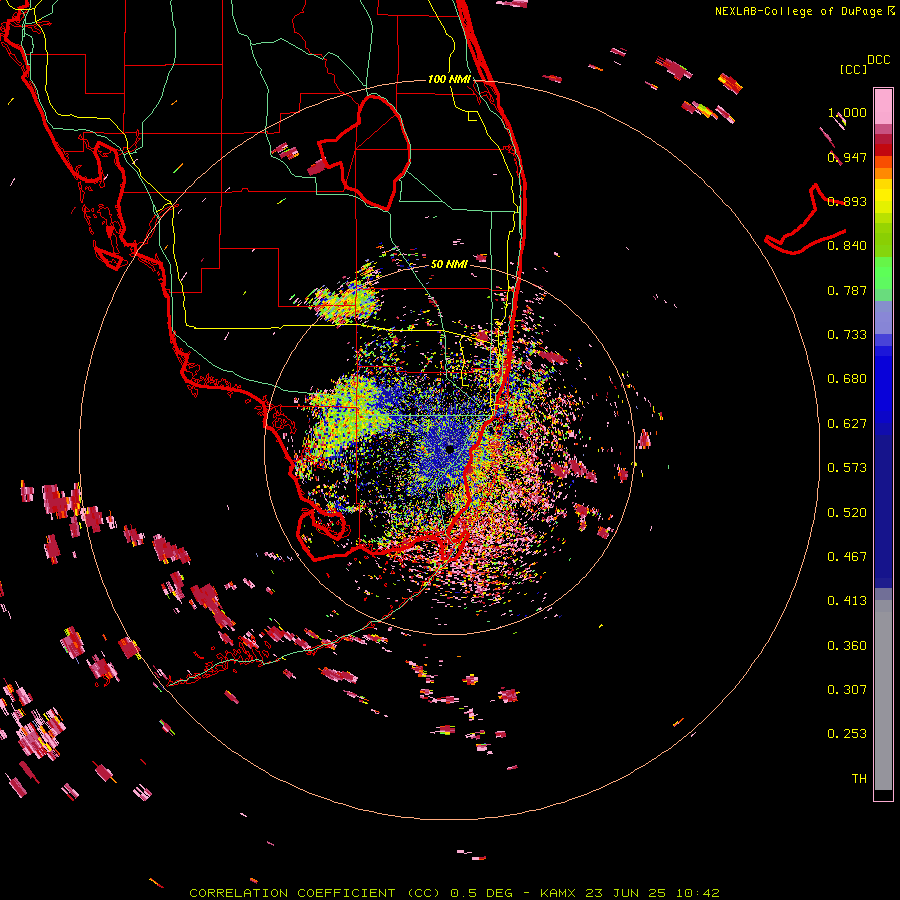The width and height of the screenshot is (900, 900).
Task: Click the 0.680 scale value
Action: point(847,378)
